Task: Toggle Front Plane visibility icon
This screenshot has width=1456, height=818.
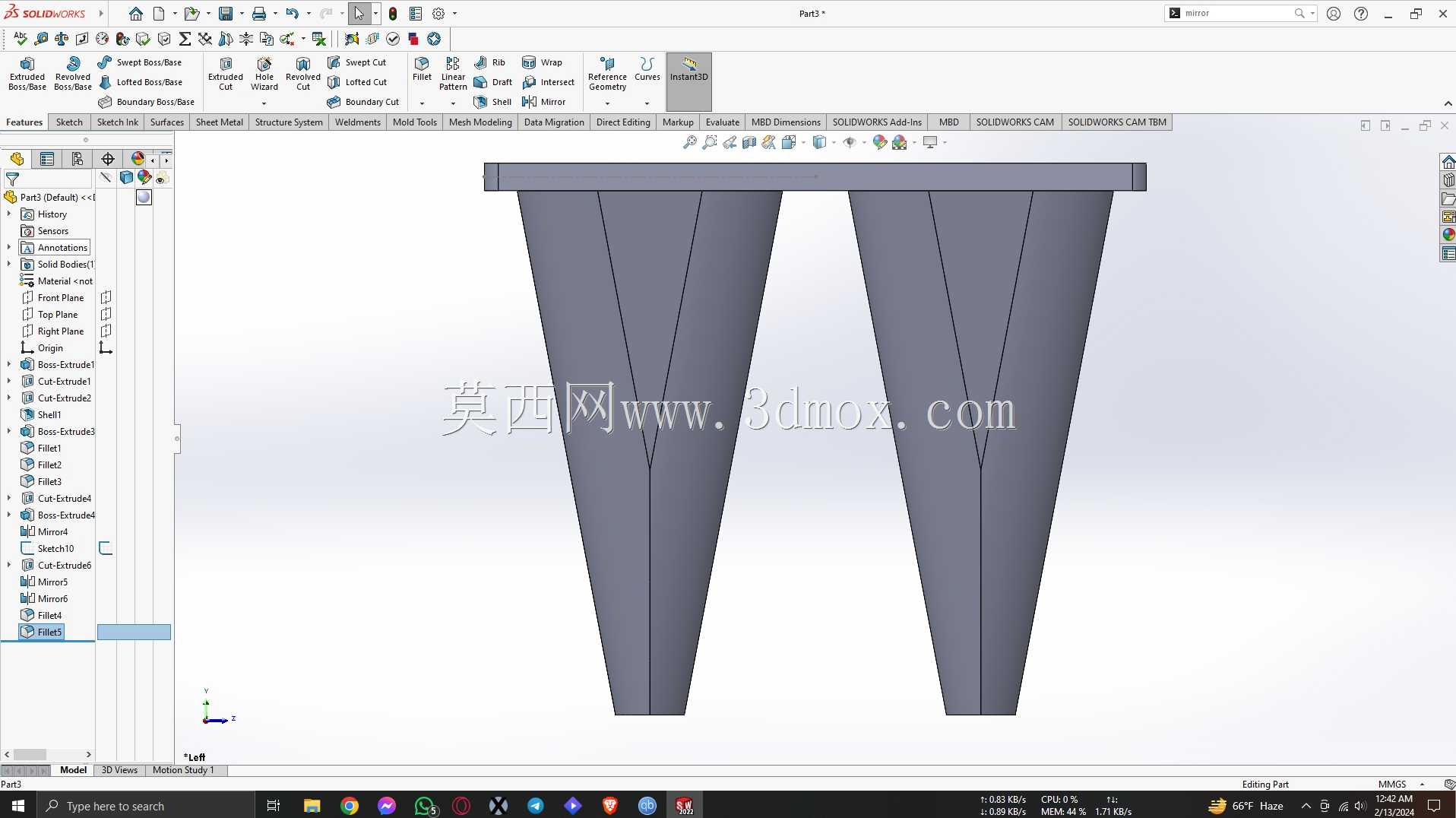Action: 106,297
